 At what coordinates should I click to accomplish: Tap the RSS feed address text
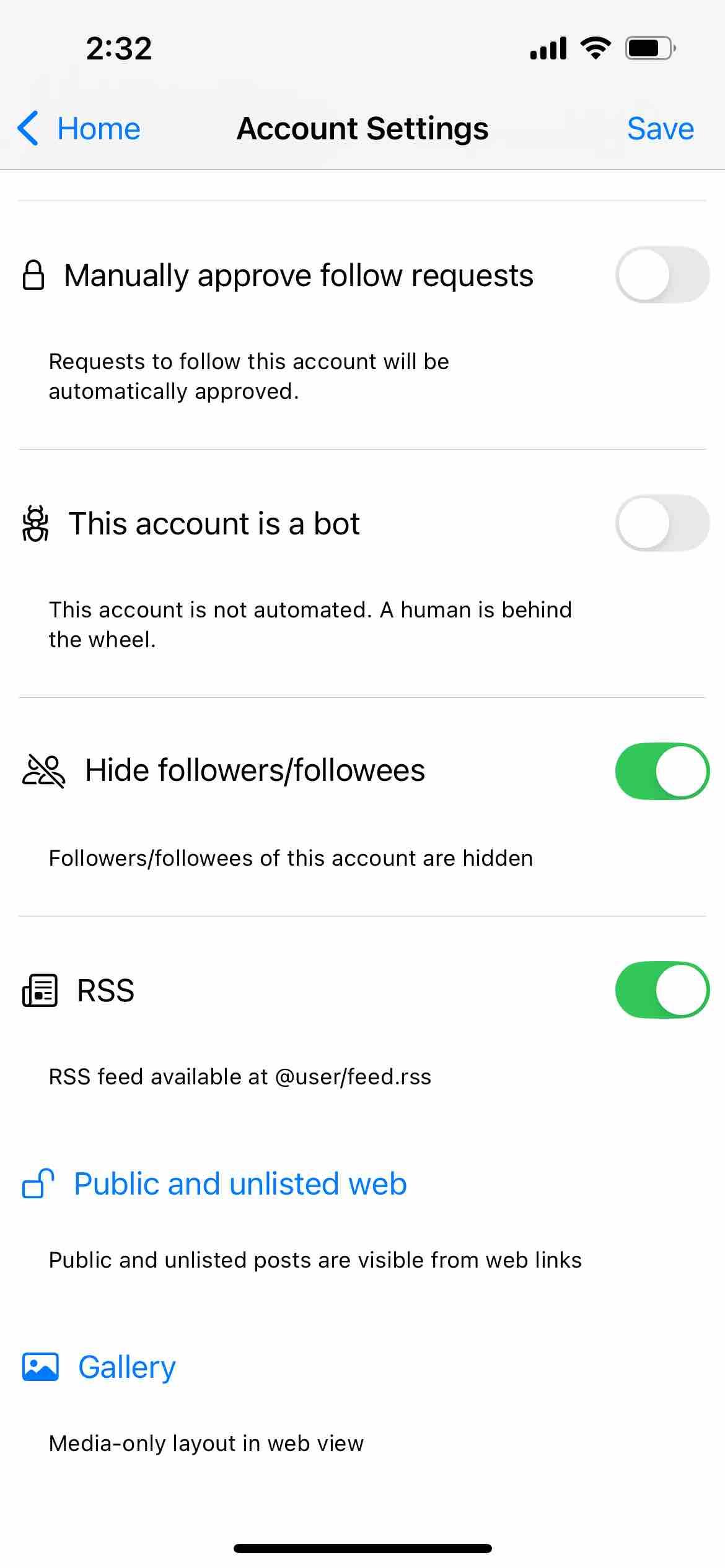click(x=240, y=1077)
